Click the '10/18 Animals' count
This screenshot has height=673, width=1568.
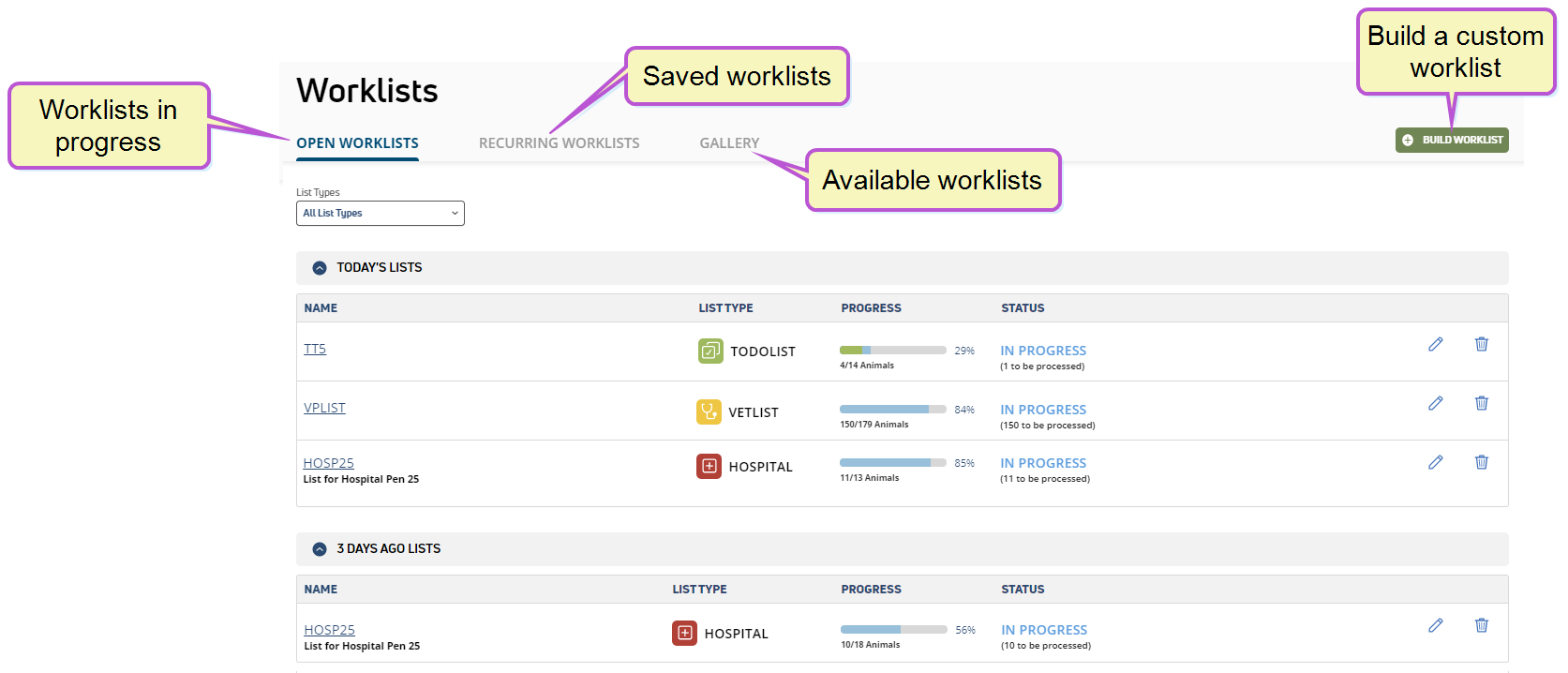click(871, 645)
